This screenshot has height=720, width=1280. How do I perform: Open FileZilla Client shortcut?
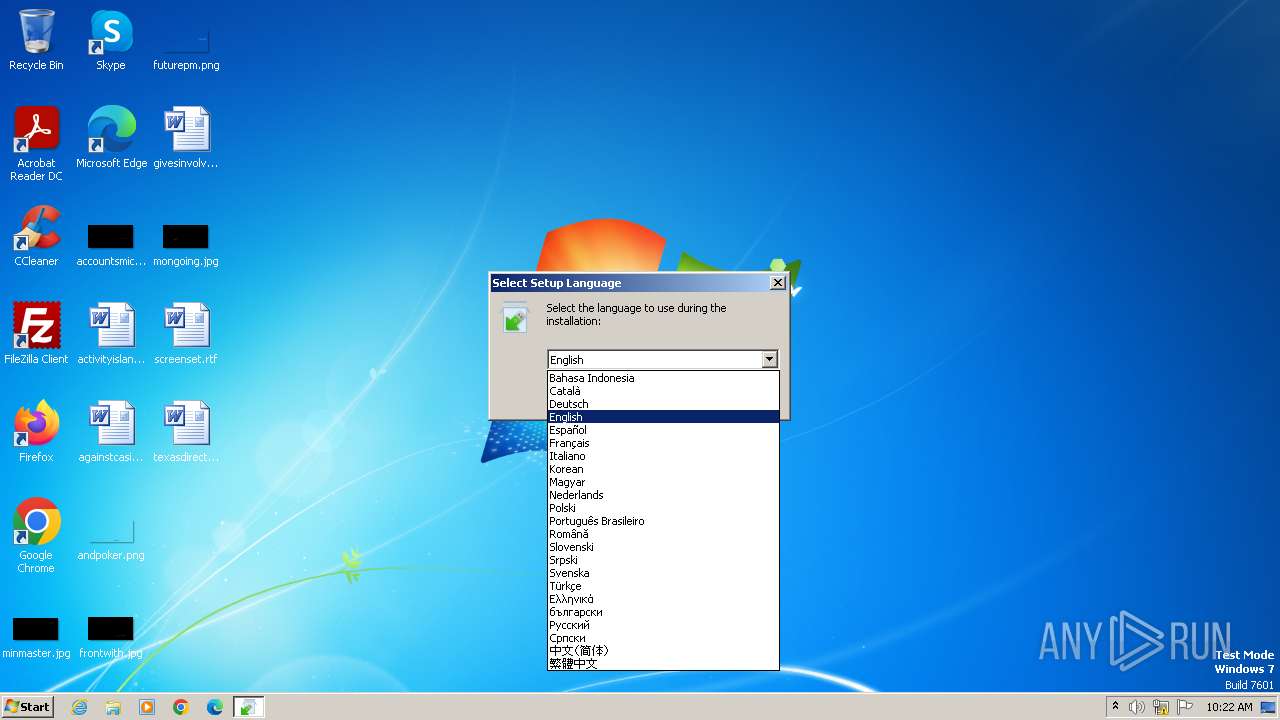tap(36, 333)
